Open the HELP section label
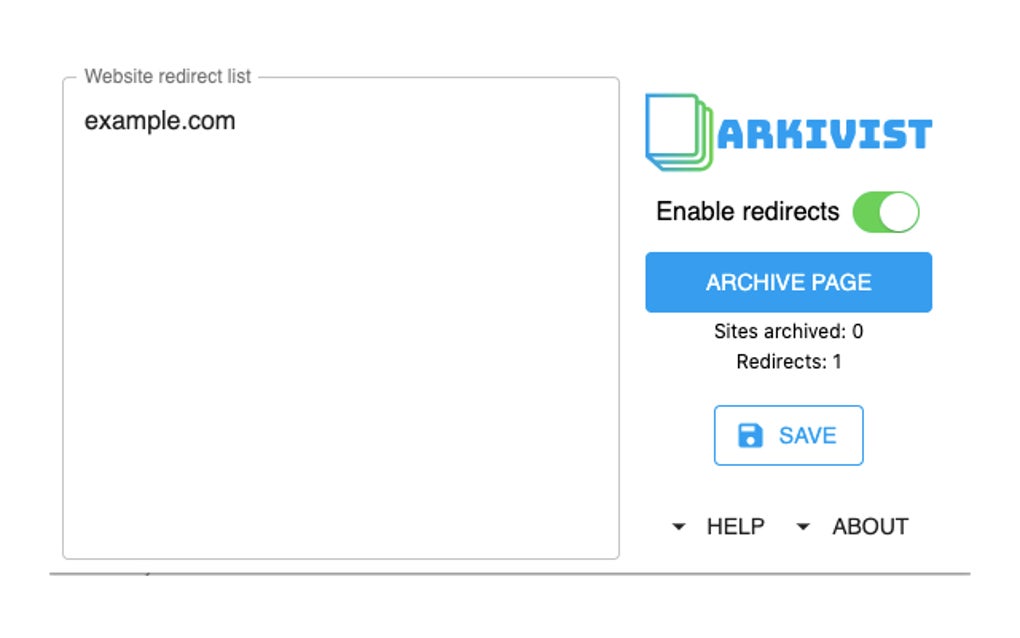 [x=736, y=526]
